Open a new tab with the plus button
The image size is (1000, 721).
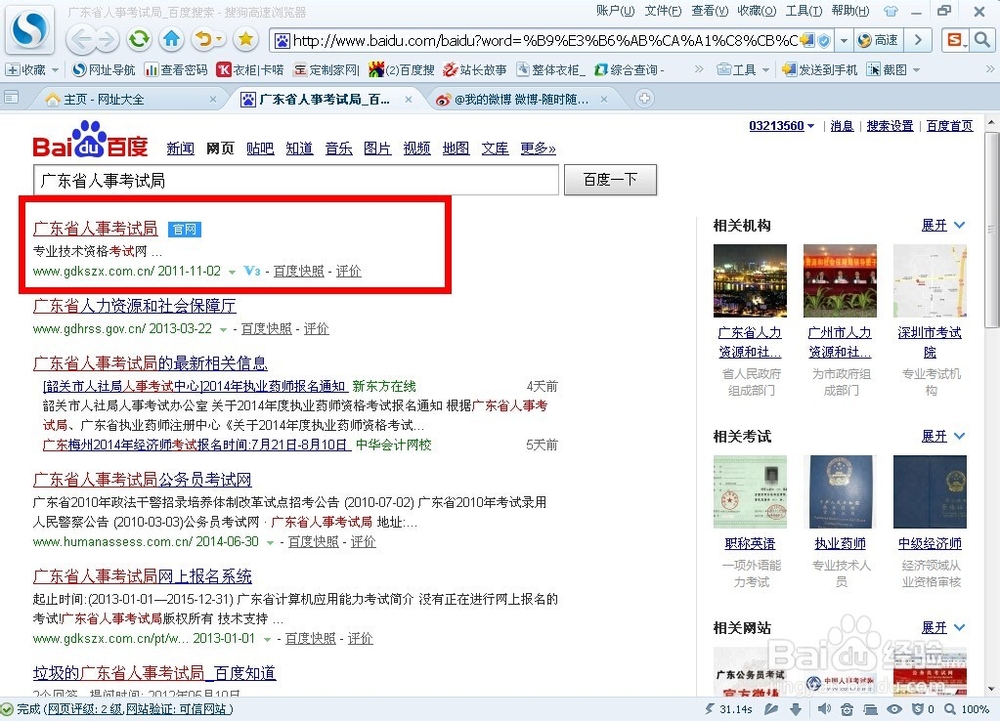[x=645, y=98]
